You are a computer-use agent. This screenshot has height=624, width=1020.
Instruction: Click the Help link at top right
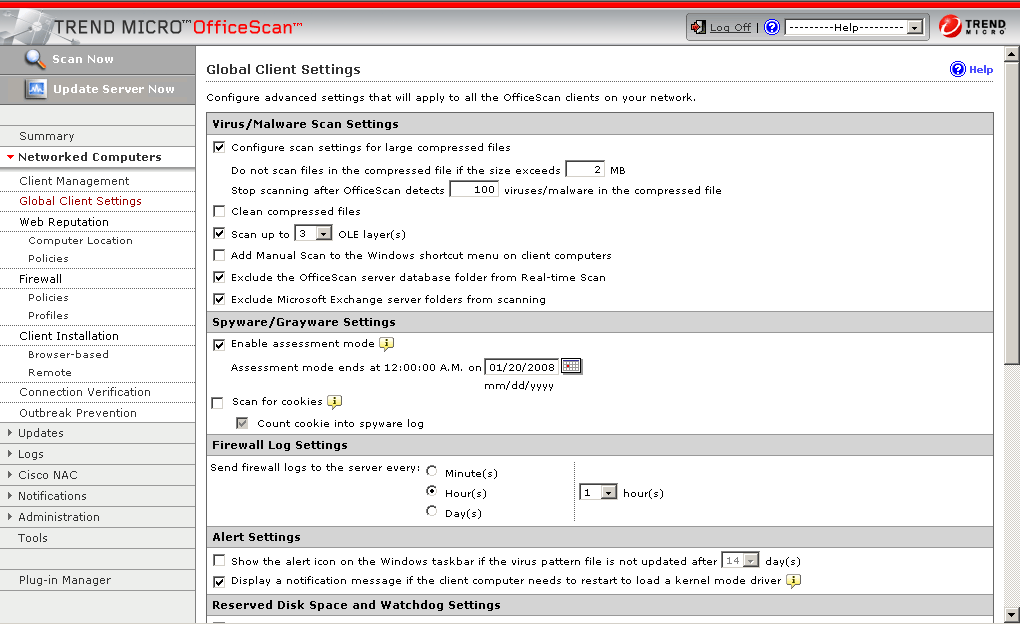pyautogui.click(x=980, y=70)
